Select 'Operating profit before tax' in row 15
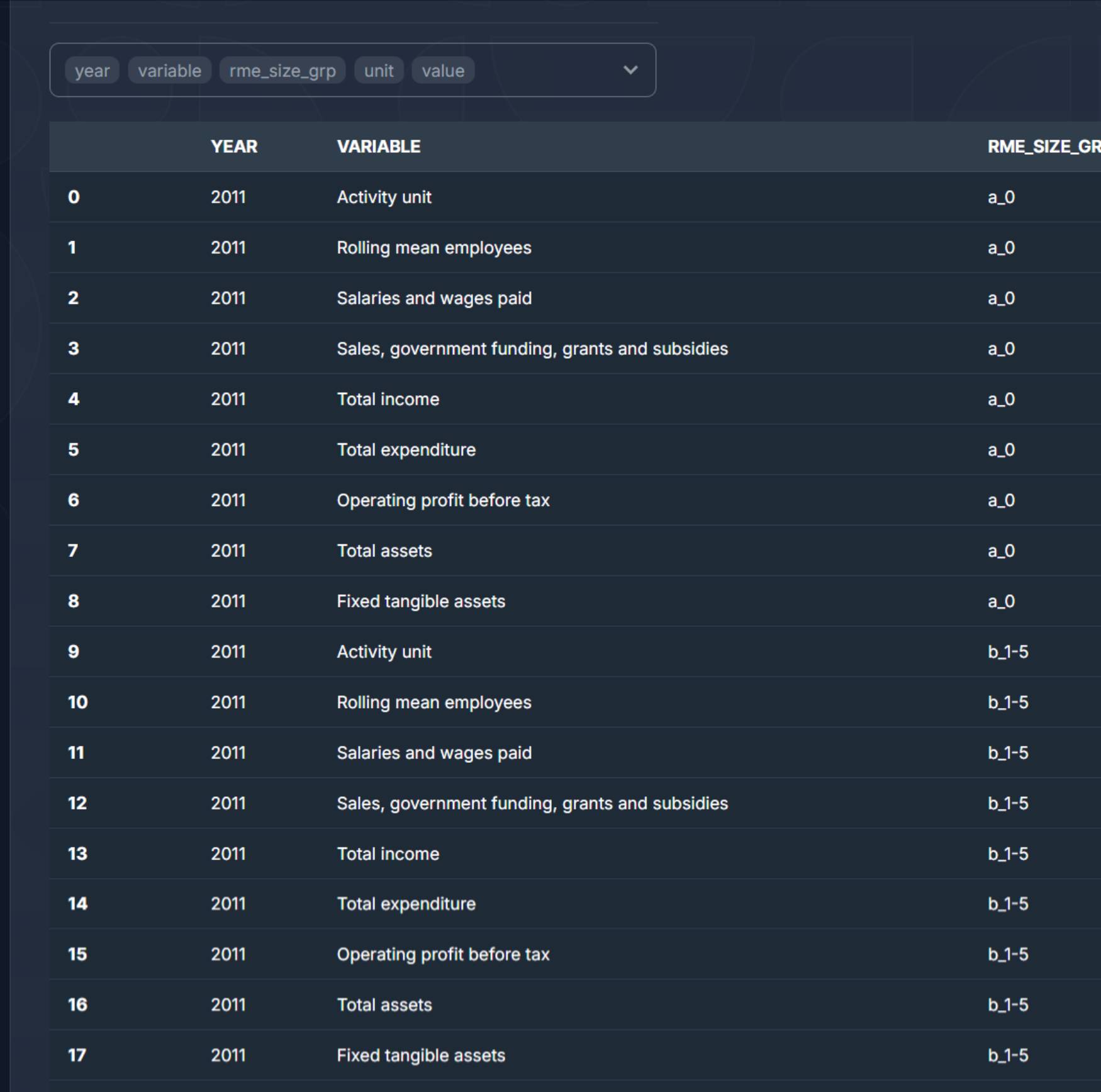 pos(444,954)
